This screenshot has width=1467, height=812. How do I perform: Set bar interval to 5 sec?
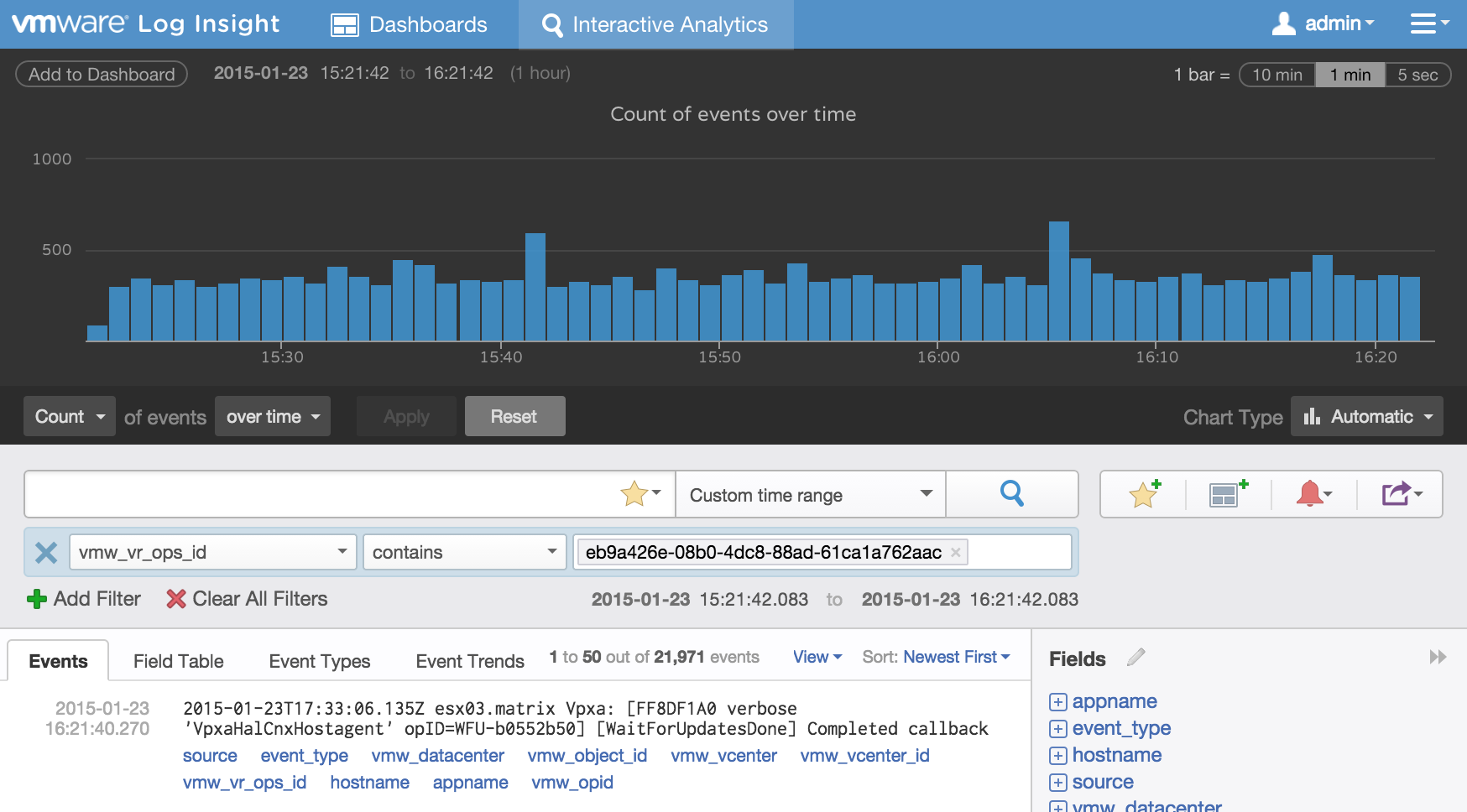click(1417, 75)
